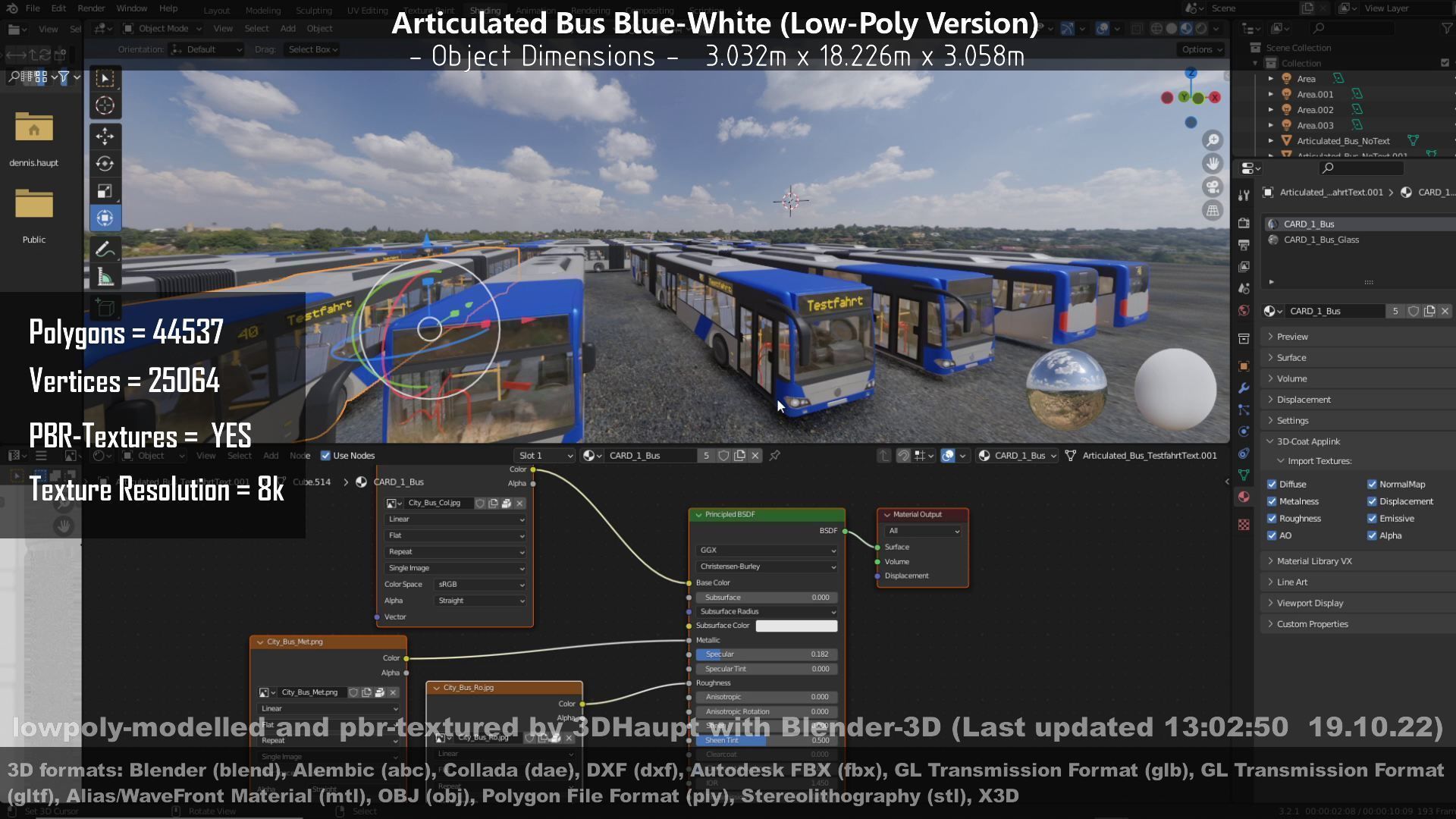Open the Modifiers wrench tab
Viewport: 1456px width, 819px height.
tap(1244, 388)
